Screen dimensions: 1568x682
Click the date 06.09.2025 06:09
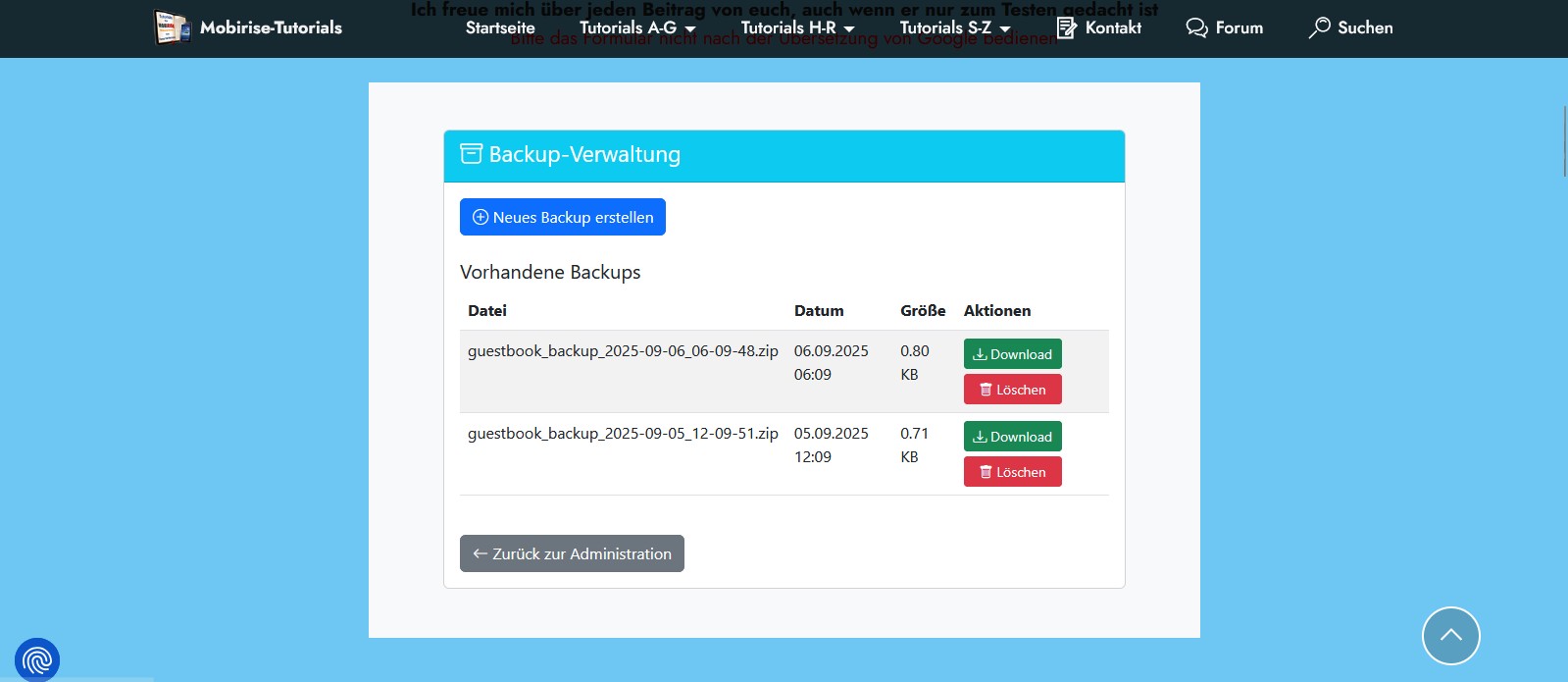(832, 362)
